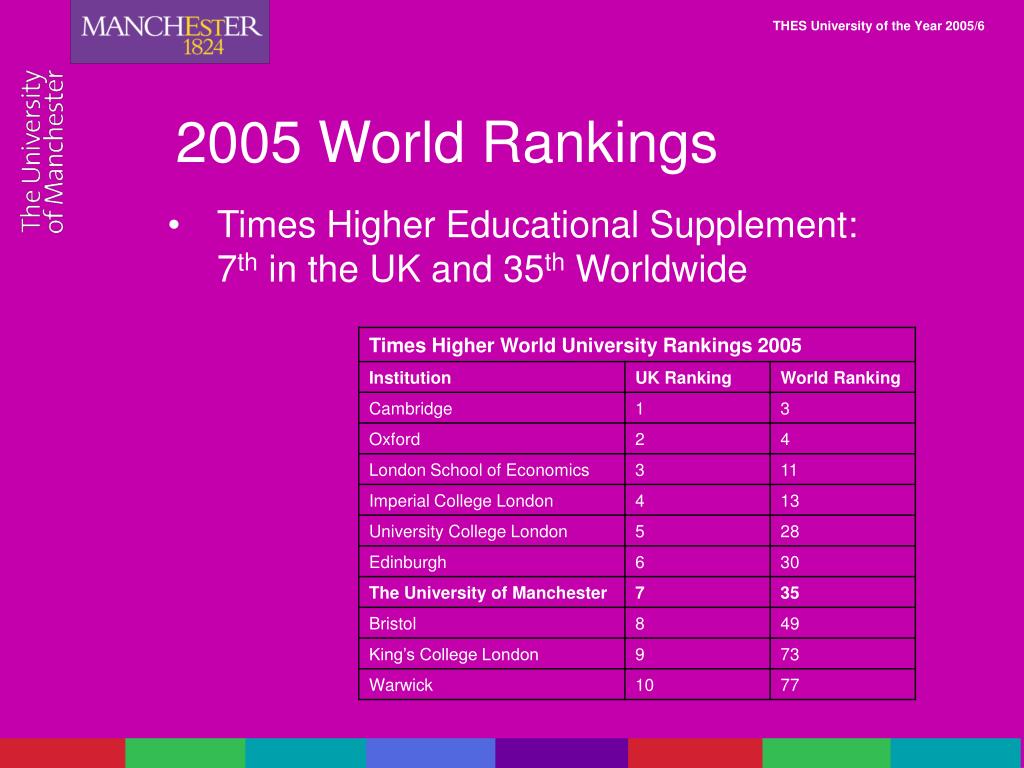Select the 'Institution' column header
This screenshot has height=768, width=1024.
[409, 378]
